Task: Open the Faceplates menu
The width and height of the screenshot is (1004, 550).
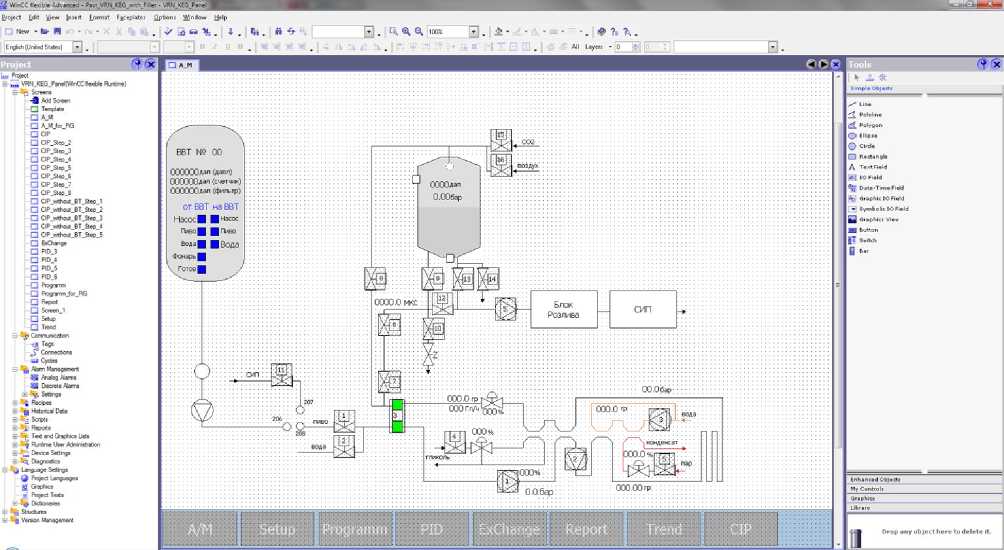Action: pyautogui.click(x=130, y=18)
